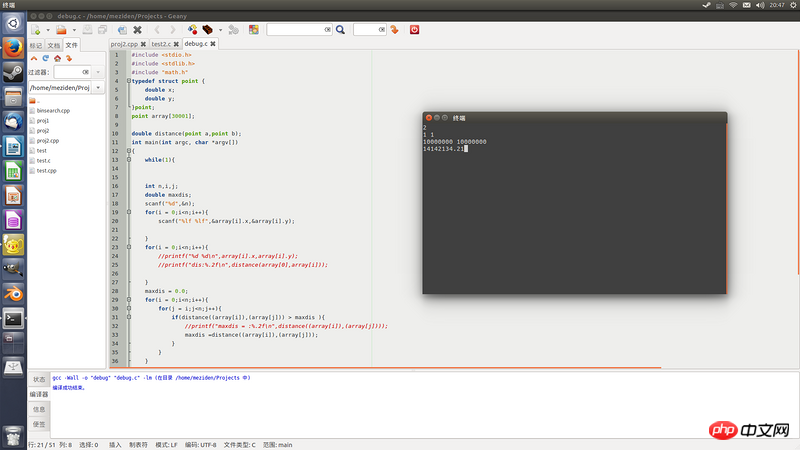
Task: Select test.c in file list
Action: [43, 161]
